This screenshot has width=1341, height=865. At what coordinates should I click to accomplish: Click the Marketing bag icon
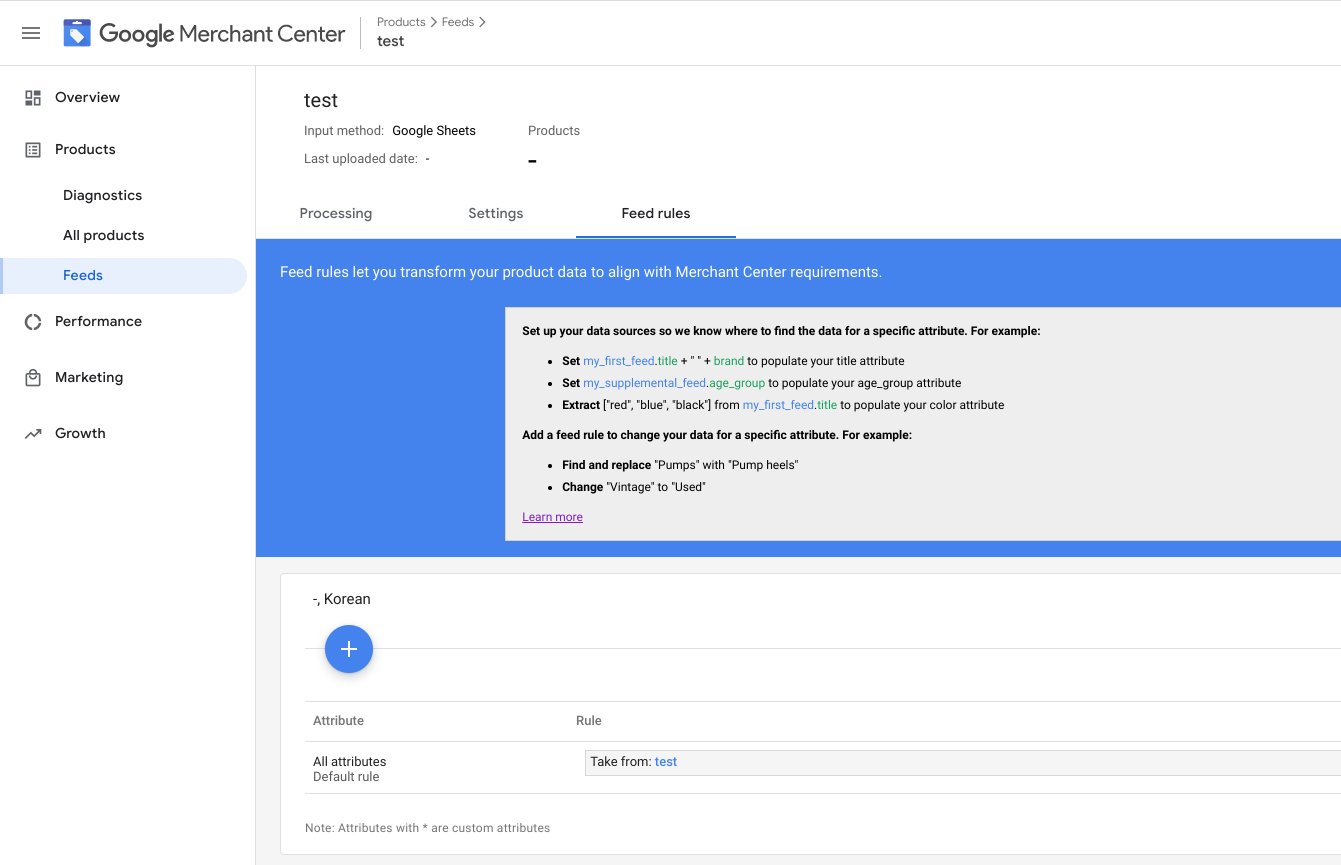coord(33,377)
